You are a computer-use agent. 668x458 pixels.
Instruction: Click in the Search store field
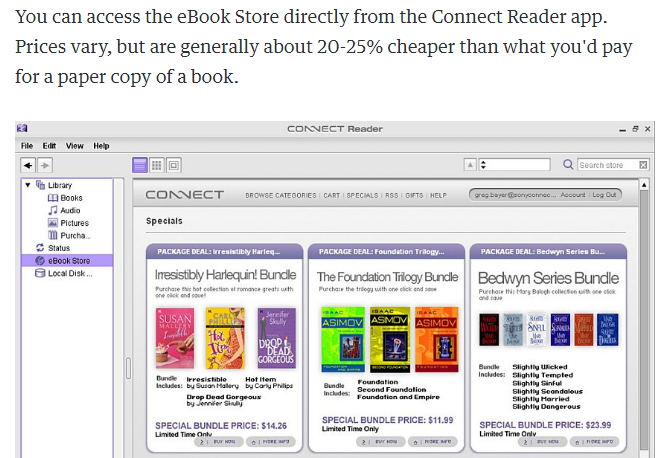point(608,165)
